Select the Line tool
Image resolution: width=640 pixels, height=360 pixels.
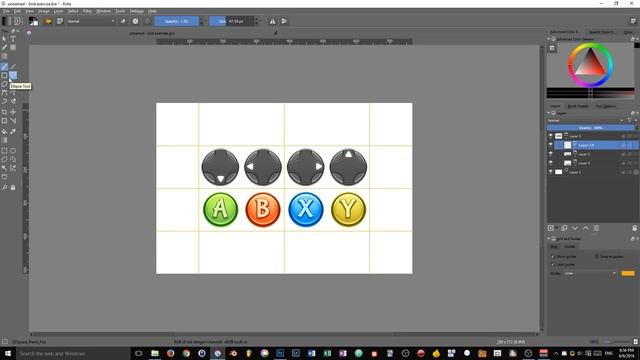point(13,67)
